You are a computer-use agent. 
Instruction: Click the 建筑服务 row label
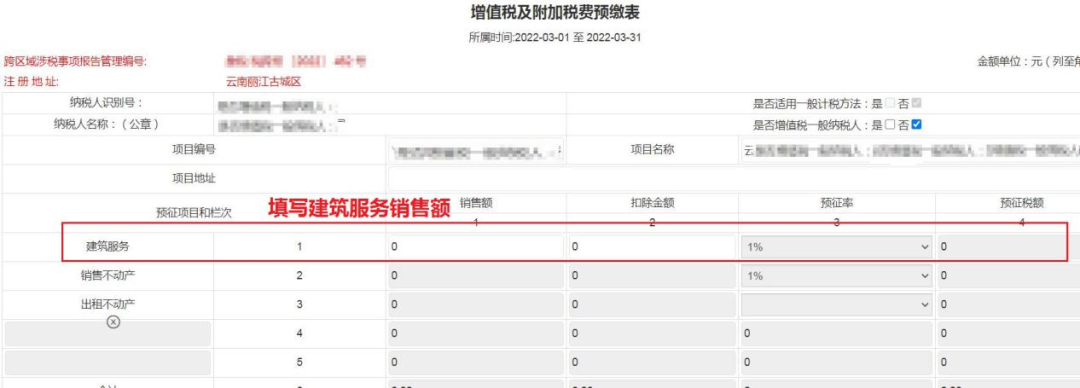pyautogui.click(x=107, y=246)
